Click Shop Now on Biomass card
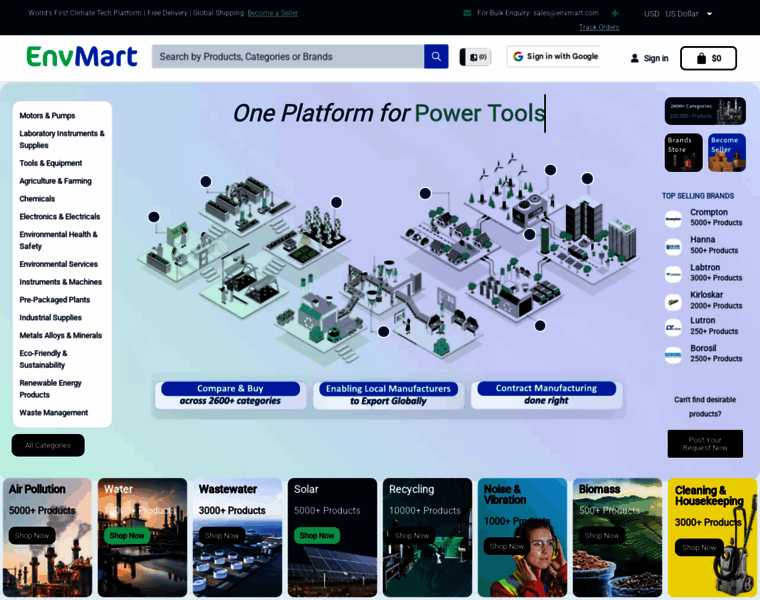The image size is (760, 600). (602, 536)
